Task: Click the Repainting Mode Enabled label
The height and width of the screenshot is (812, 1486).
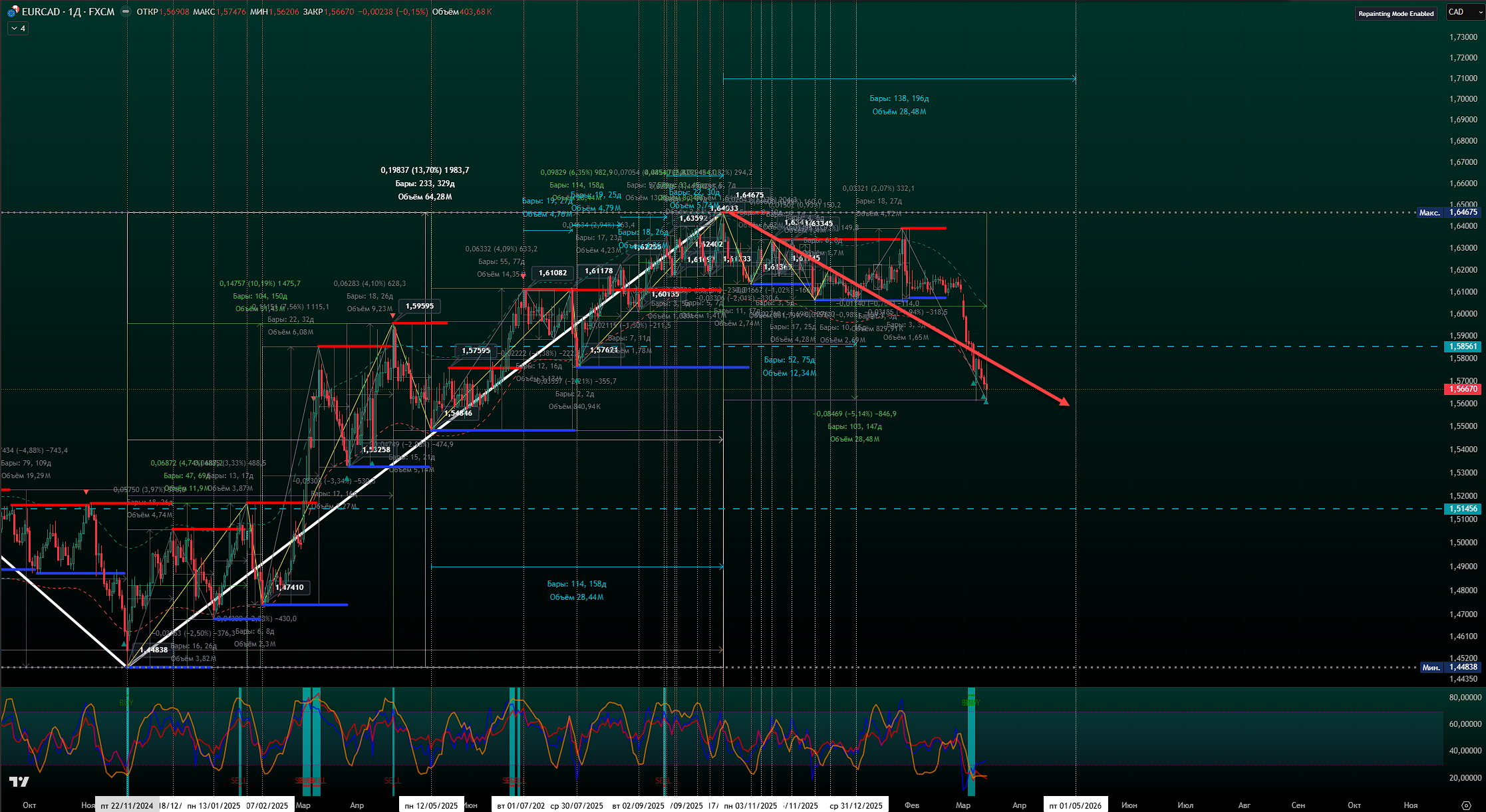Action: [x=1396, y=13]
